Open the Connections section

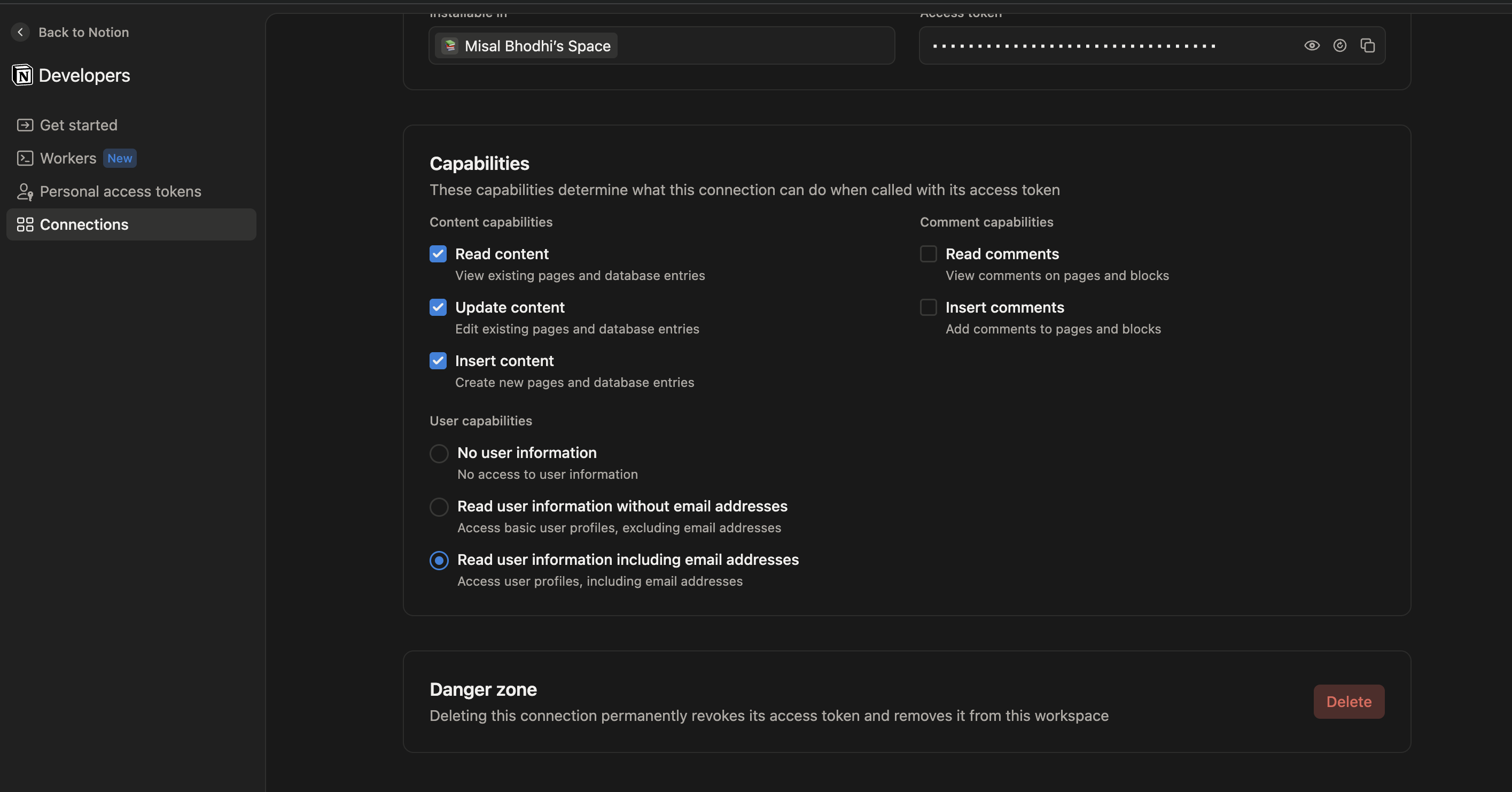pos(131,224)
